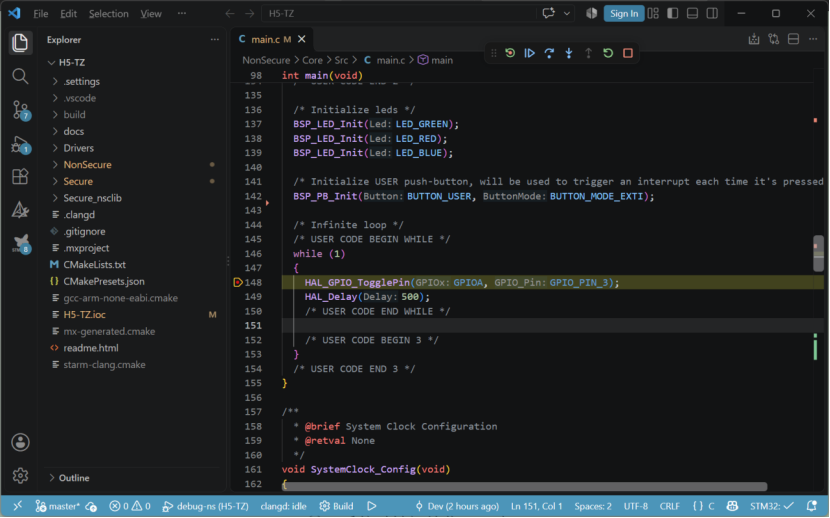
Task: Close the main.c tab
Action: 302,39
